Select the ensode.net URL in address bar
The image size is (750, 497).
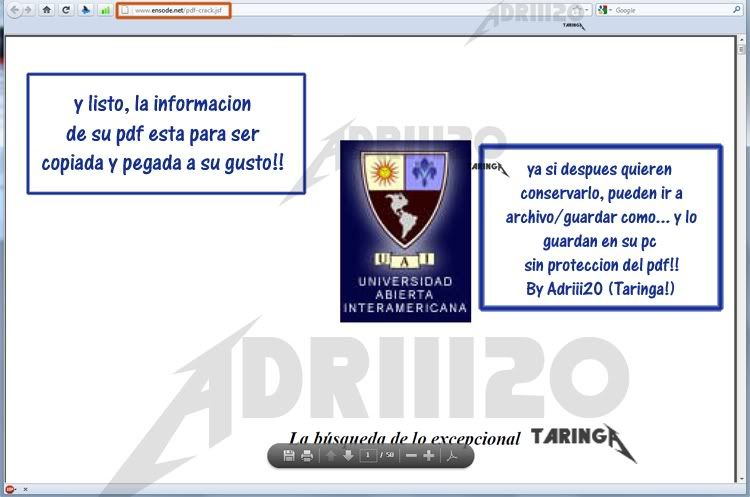click(178, 10)
